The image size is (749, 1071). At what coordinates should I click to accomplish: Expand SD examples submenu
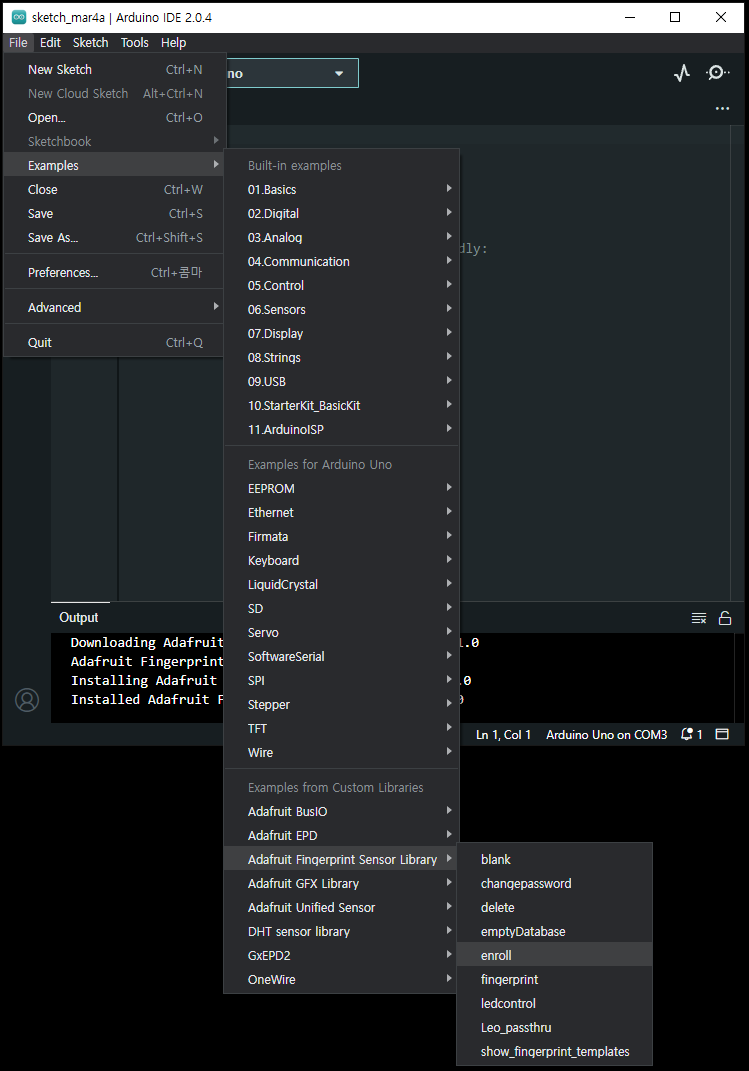pos(341,608)
